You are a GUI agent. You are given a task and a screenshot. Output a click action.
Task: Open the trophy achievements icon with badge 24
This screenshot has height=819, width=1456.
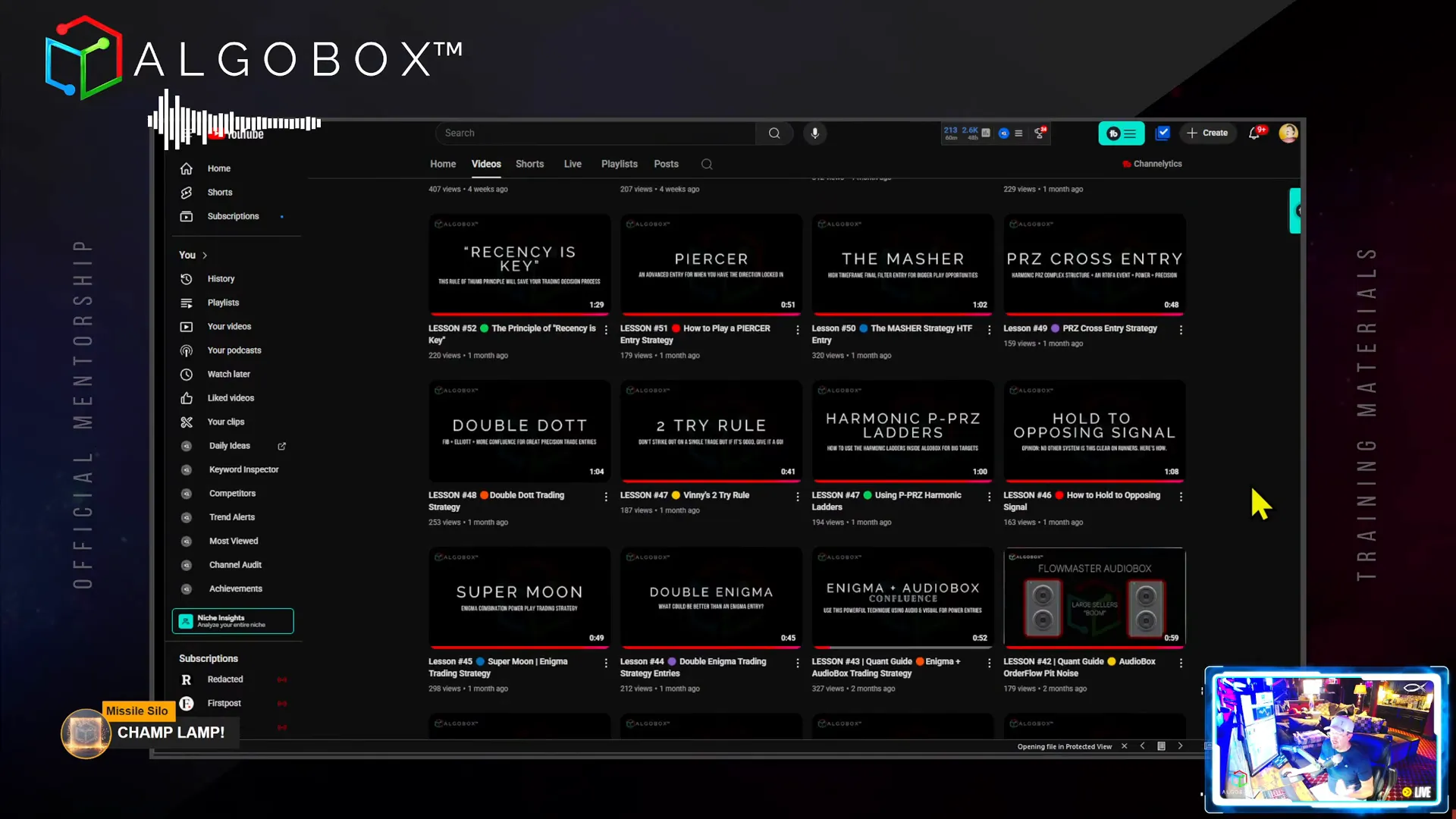point(1040,133)
